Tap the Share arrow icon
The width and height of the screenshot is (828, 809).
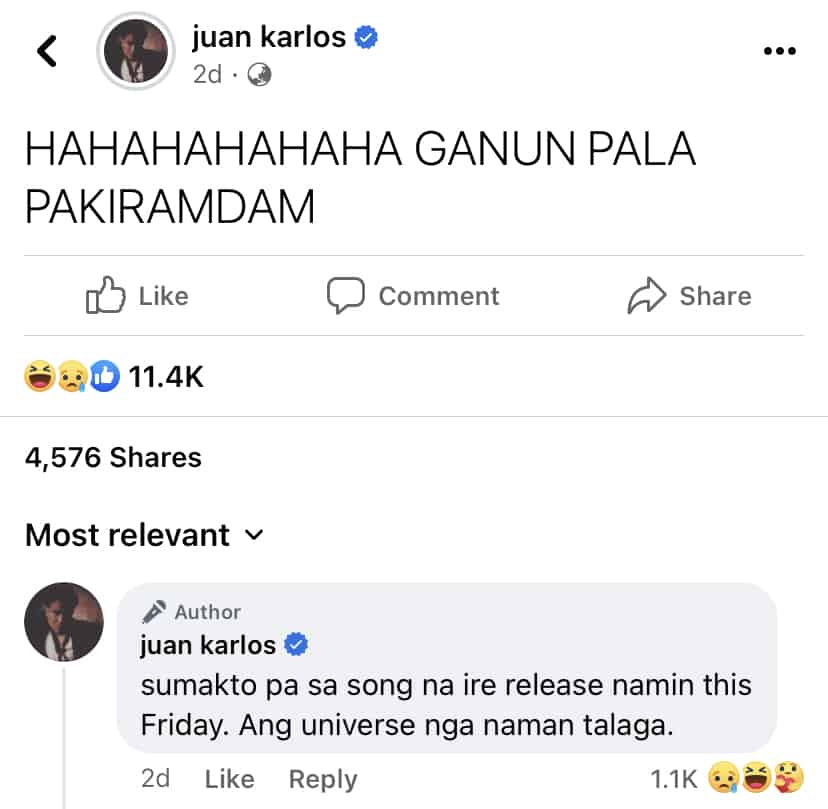pos(646,295)
